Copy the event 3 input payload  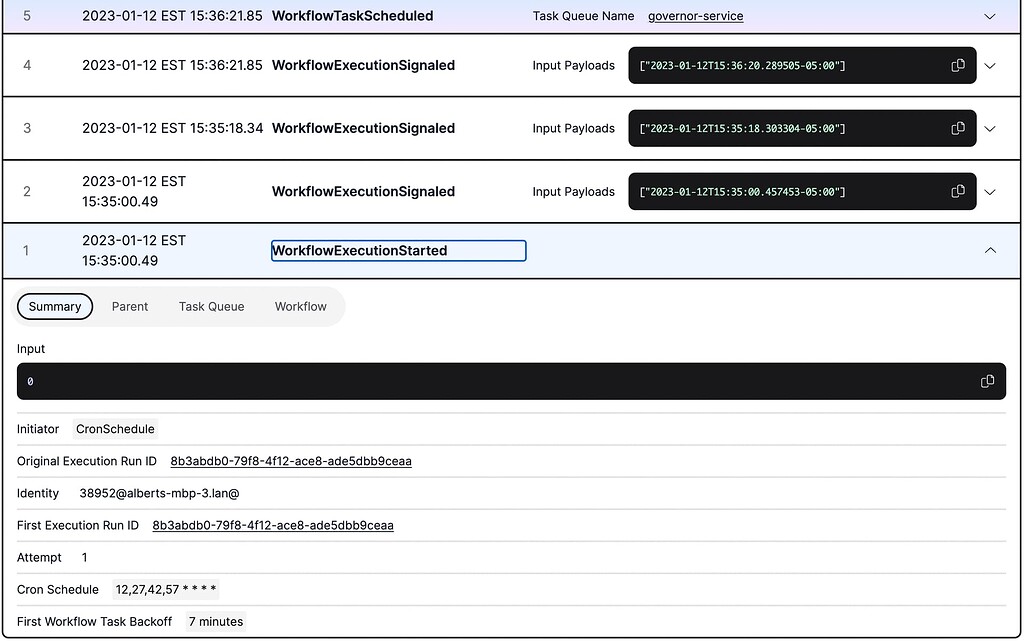click(956, 128)
